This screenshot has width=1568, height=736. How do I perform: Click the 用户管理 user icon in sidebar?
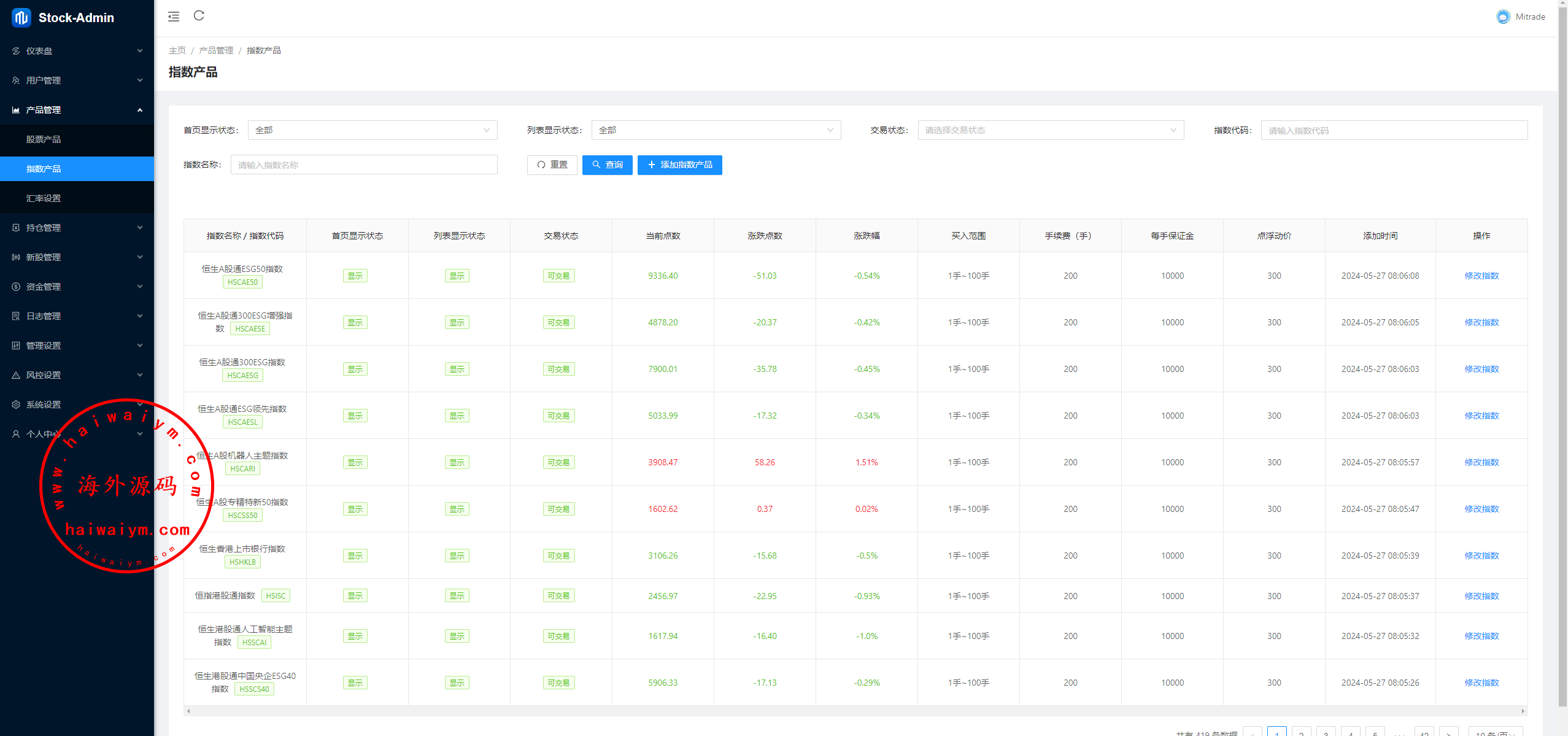pyautogui.click(x=16, y=80)
